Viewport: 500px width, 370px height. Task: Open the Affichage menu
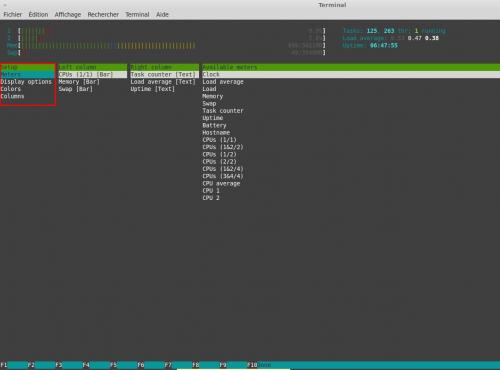tap(68, 15)
